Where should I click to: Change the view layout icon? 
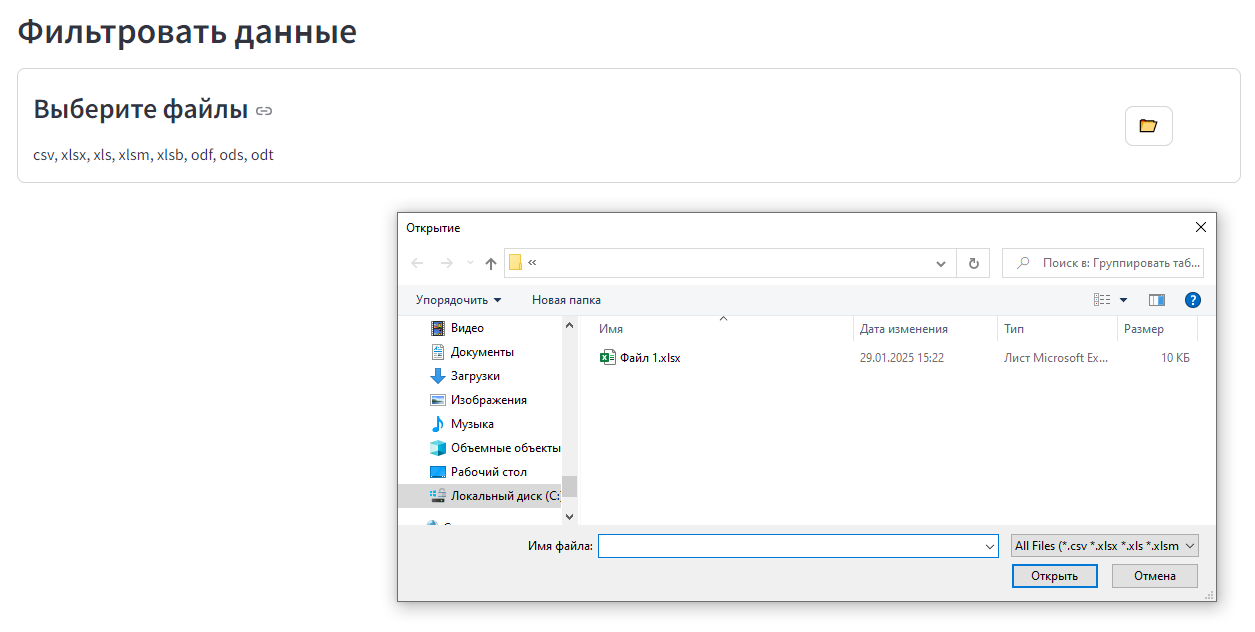pos(1102,300)
